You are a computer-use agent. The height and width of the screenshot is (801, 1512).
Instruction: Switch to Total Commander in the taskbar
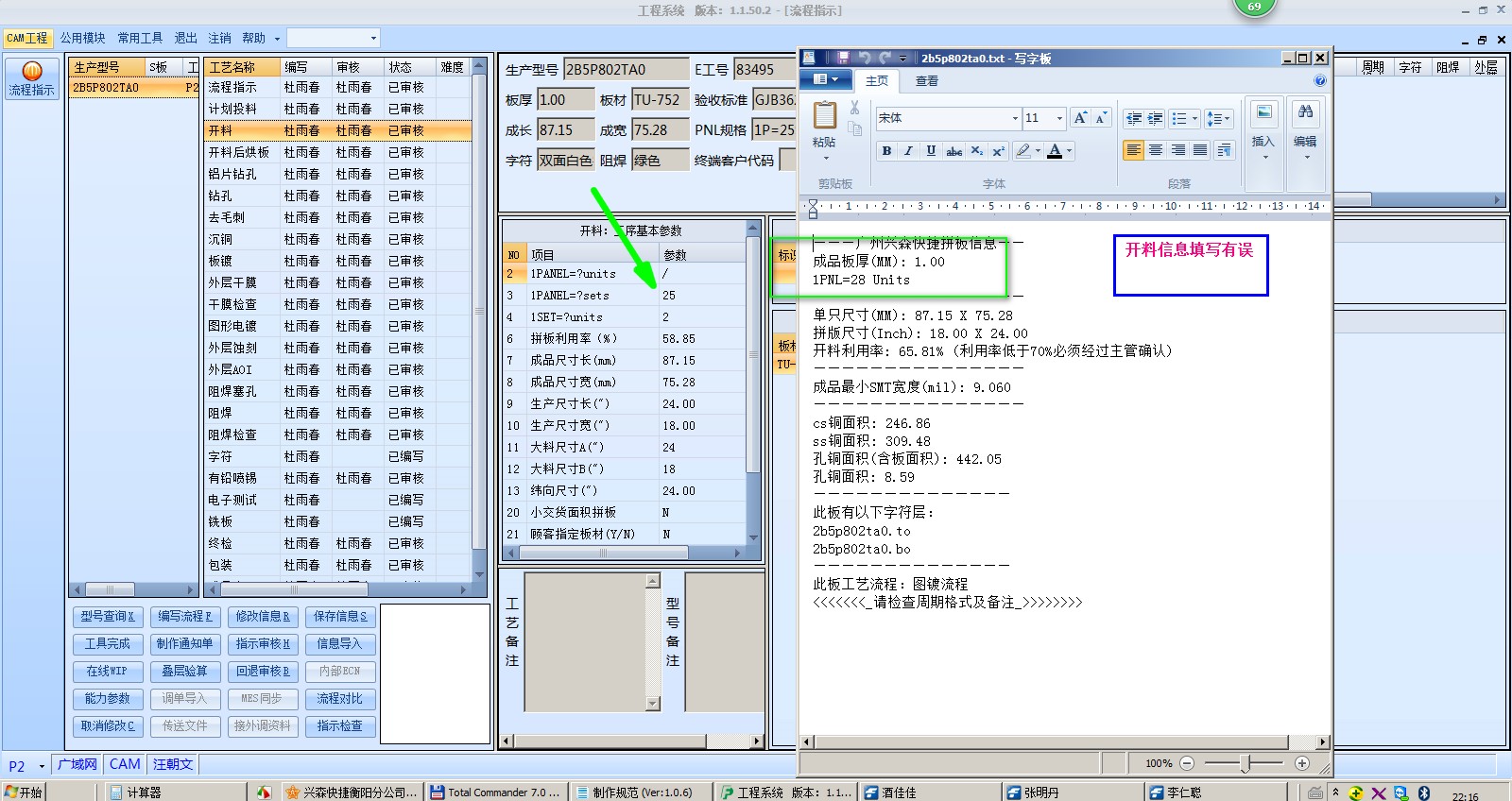[495, 792]
